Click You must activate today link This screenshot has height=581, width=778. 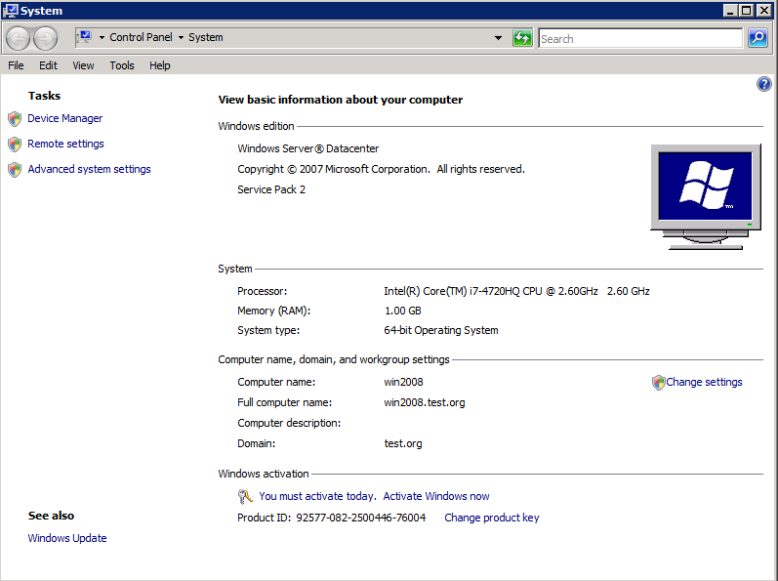coord(318,496)
